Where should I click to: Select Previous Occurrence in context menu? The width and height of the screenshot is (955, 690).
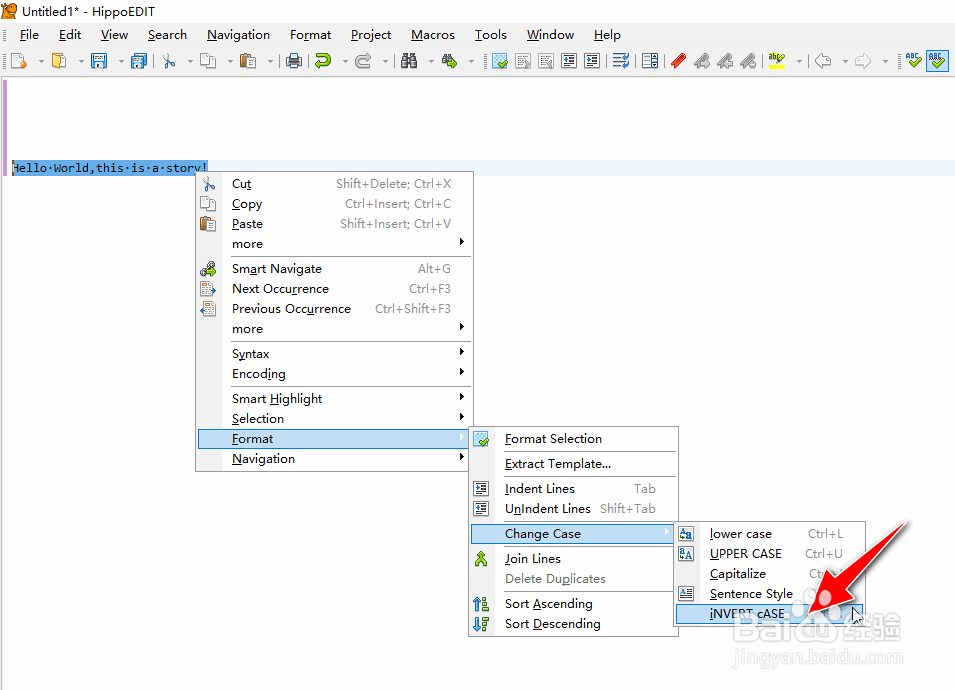pos(334,309)
